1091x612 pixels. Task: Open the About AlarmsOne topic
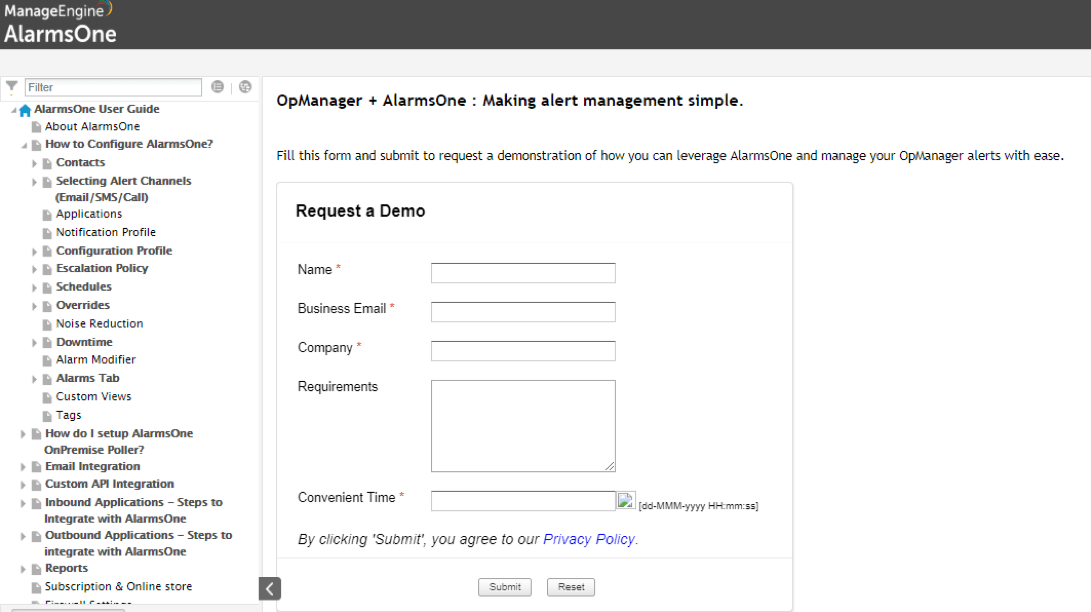pyautogui.click(x=93, y=127)
